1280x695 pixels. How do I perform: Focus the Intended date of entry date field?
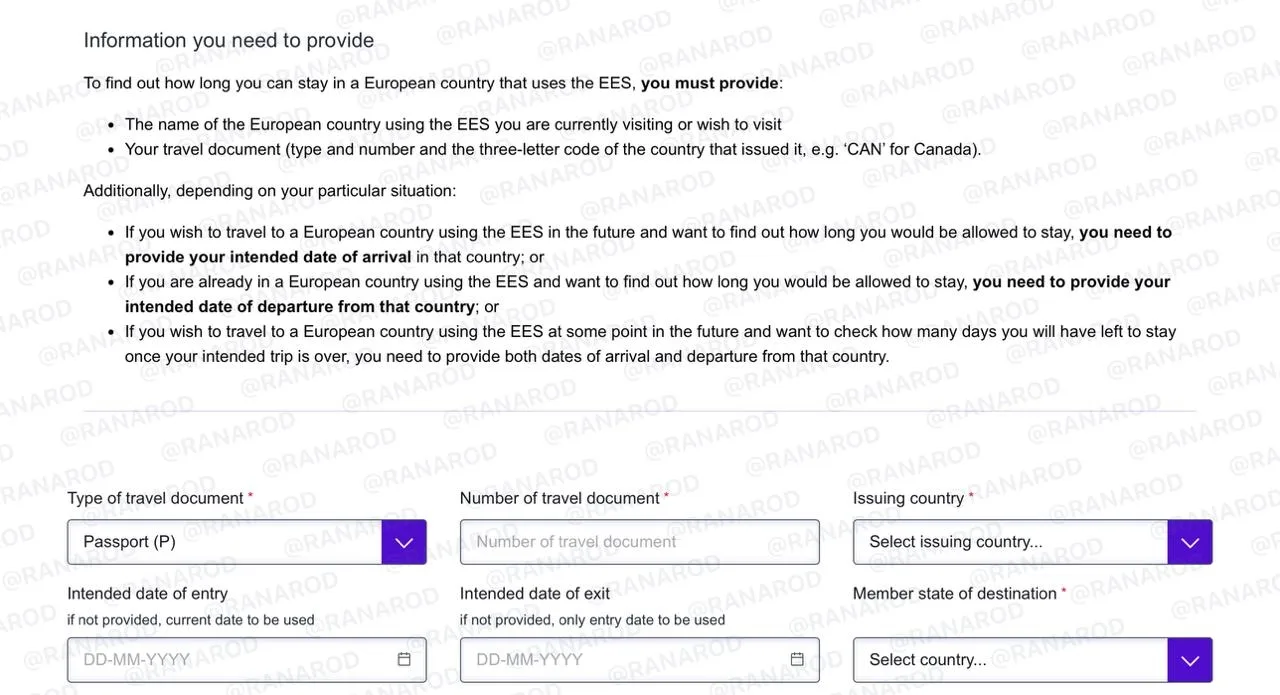[x=247, y=660]
